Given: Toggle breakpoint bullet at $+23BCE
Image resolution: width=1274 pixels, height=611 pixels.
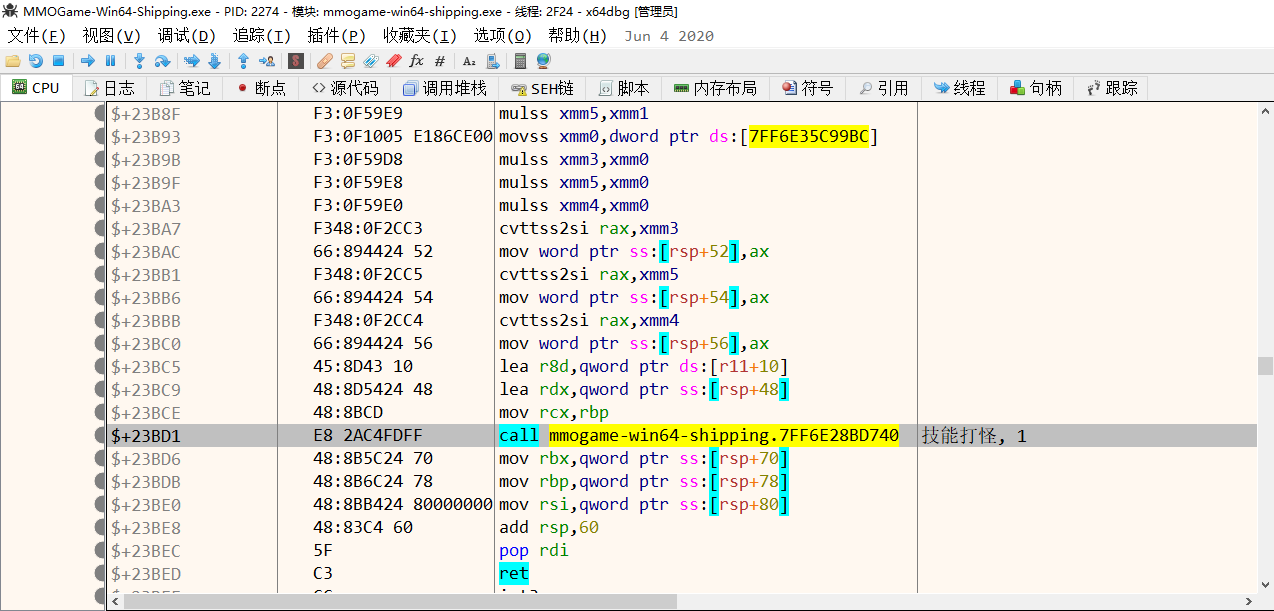Looking at the screenshot, I should [100, 412].
